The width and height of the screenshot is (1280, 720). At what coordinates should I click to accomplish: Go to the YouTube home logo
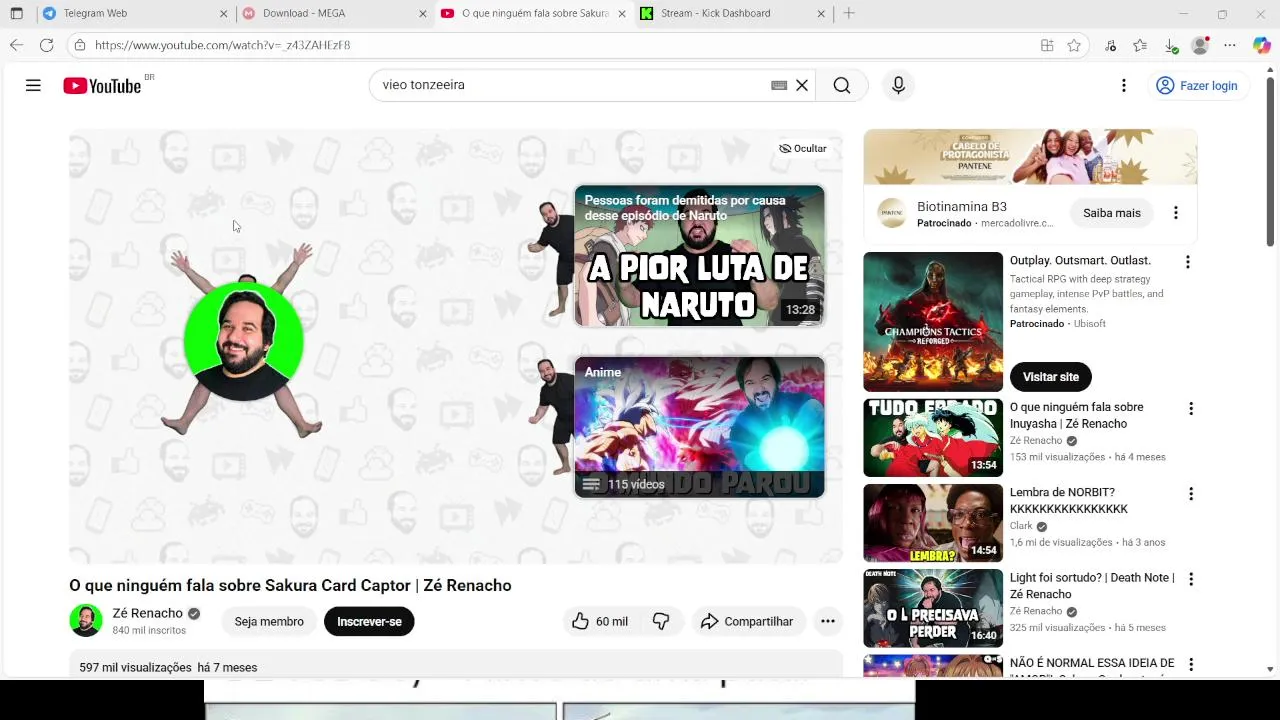102,86
